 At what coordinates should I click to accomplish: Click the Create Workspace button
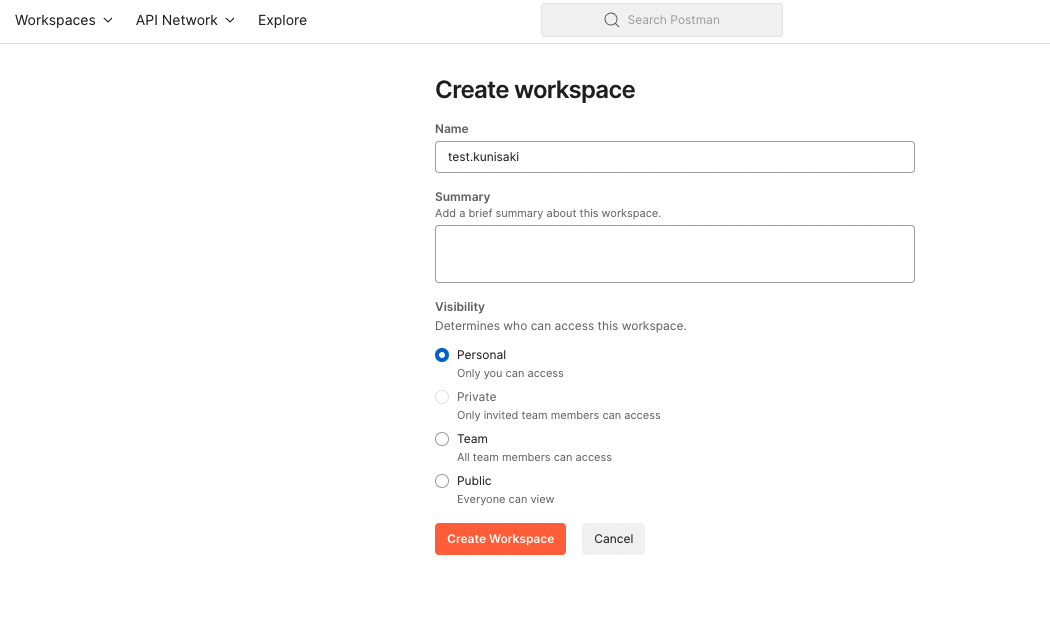click(x=500, y=538)
